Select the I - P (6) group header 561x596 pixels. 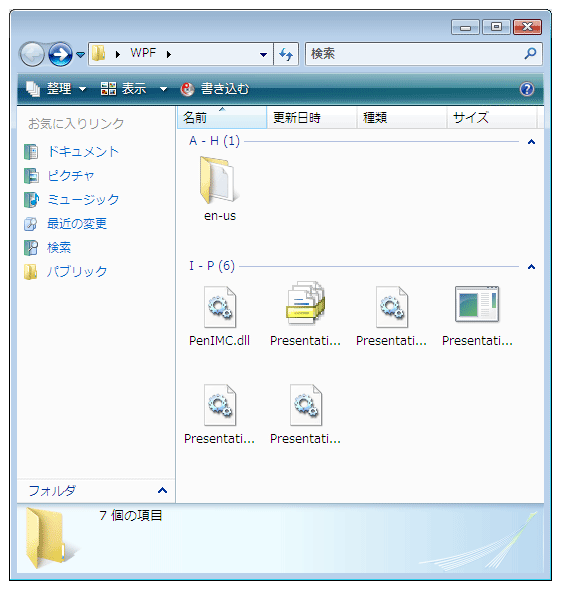(x=212, y=266)
